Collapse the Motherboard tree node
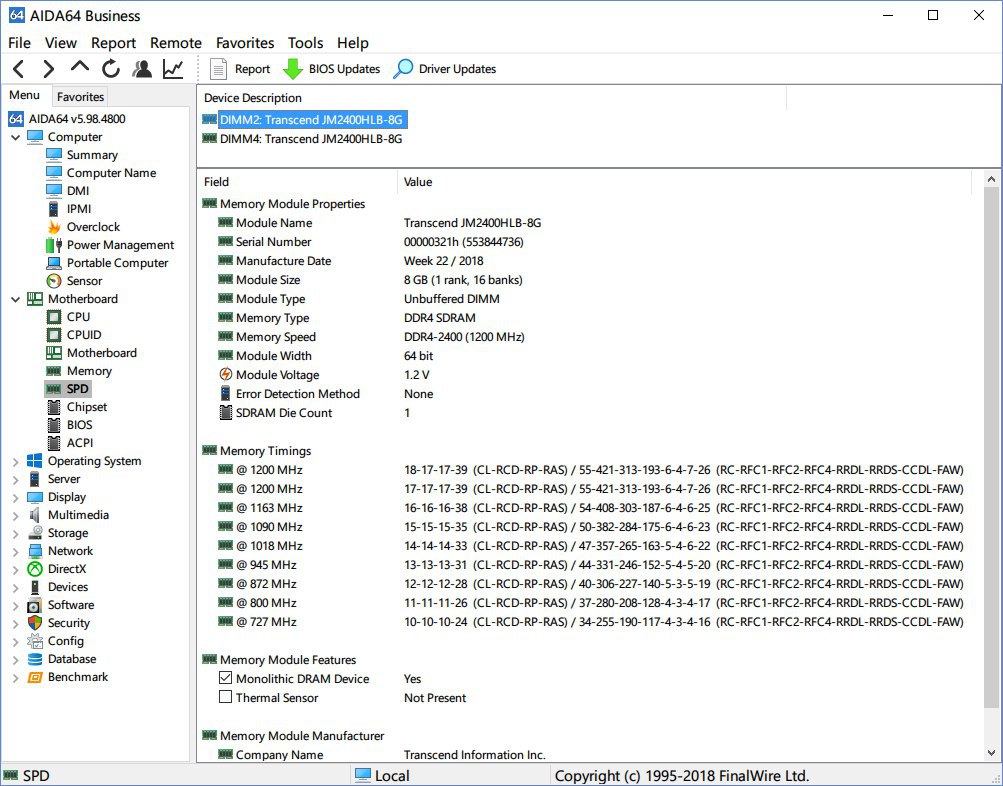The image size is (1003, 786). coord(16,299)
